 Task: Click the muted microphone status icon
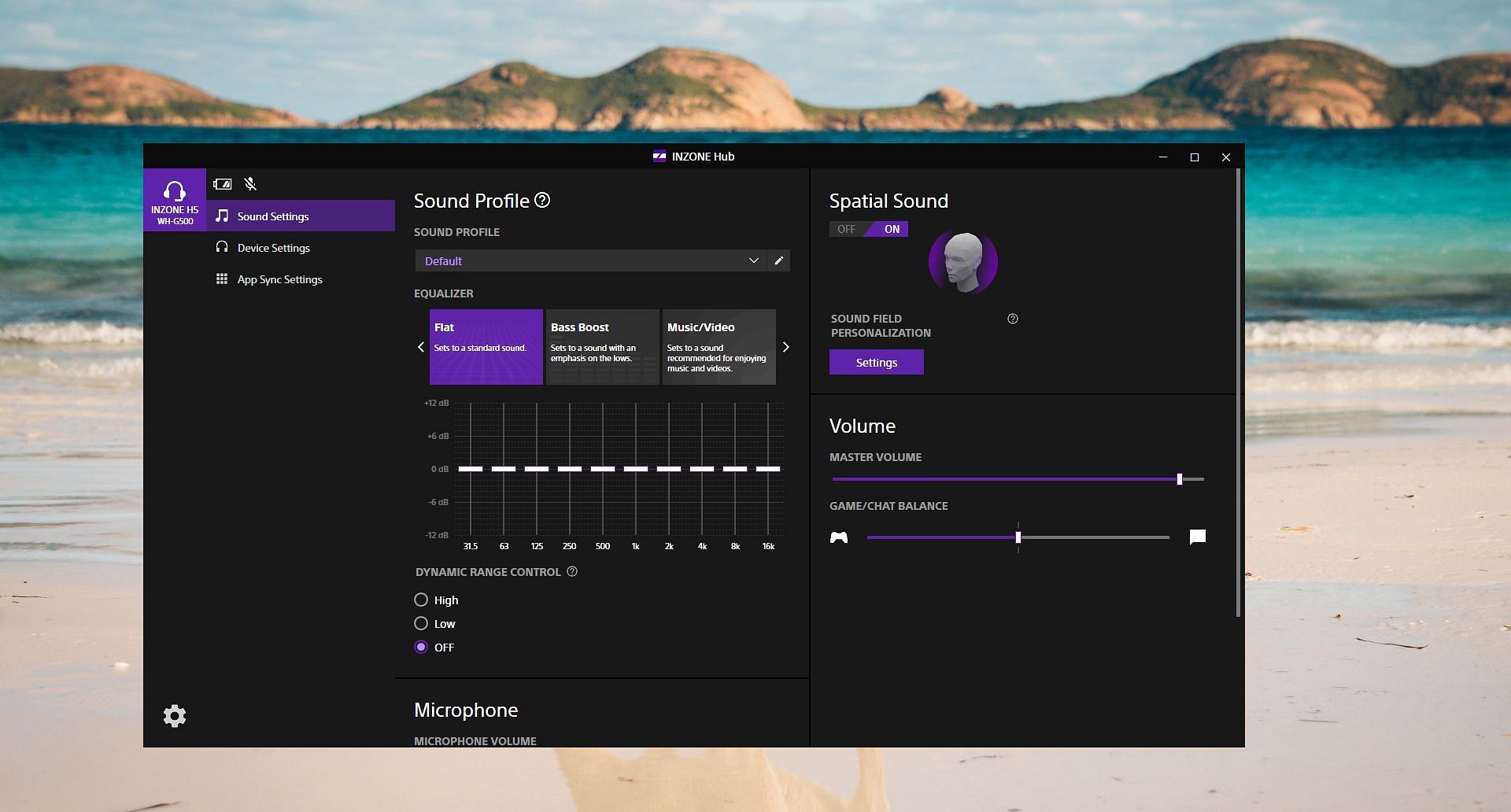pyautogui.click(x=250, y=184)
